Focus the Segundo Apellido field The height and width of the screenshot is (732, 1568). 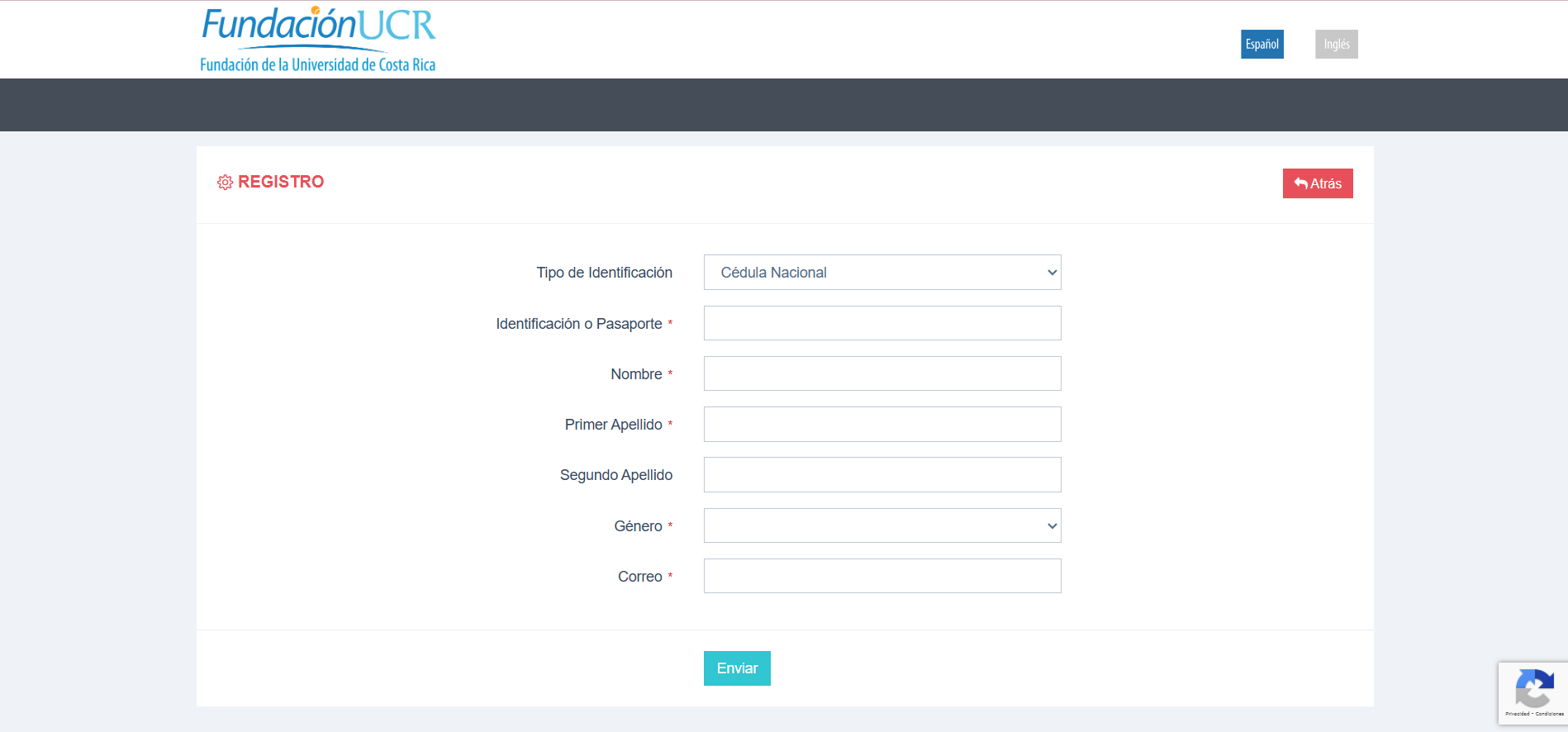coord(882,475)
